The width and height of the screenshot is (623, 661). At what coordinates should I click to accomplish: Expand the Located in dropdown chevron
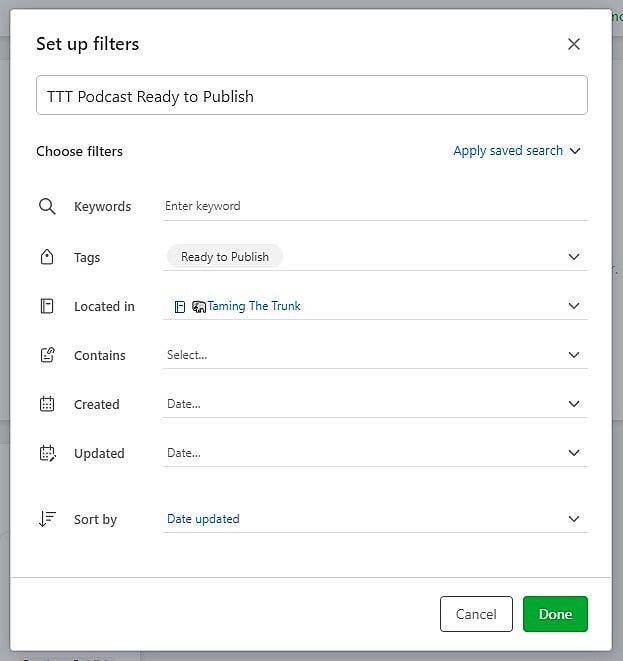pos(574,306)
